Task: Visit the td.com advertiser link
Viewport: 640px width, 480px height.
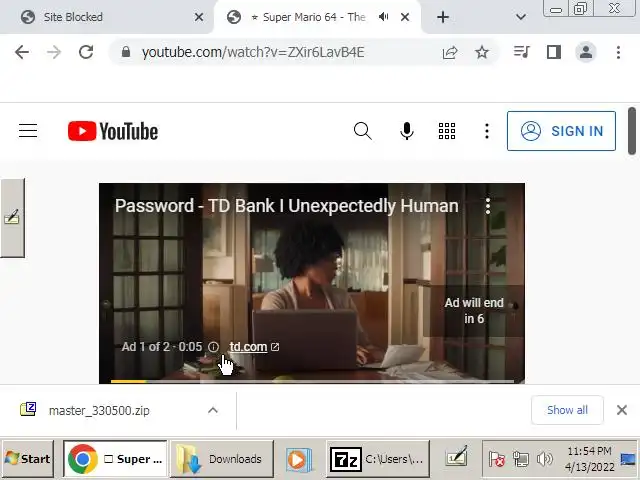Action: click(254, 347)
